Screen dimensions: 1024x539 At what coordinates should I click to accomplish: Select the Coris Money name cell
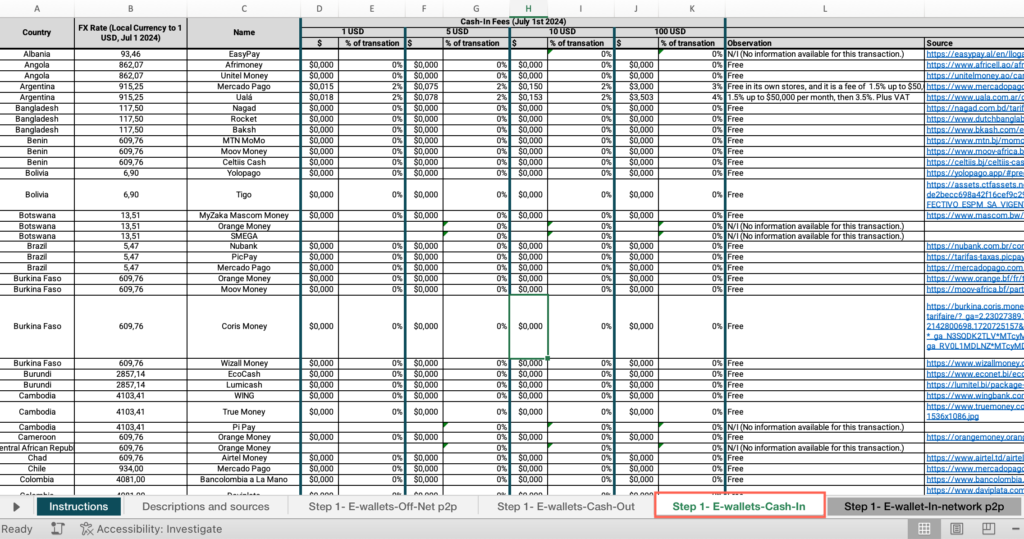(x=244, y=326)
